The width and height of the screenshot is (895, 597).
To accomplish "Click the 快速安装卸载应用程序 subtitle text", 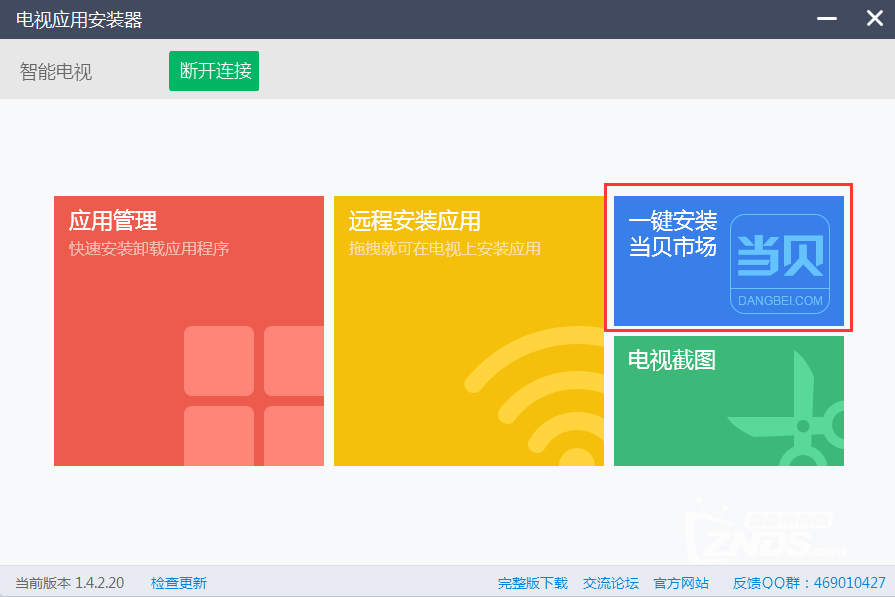I will 149,249.
